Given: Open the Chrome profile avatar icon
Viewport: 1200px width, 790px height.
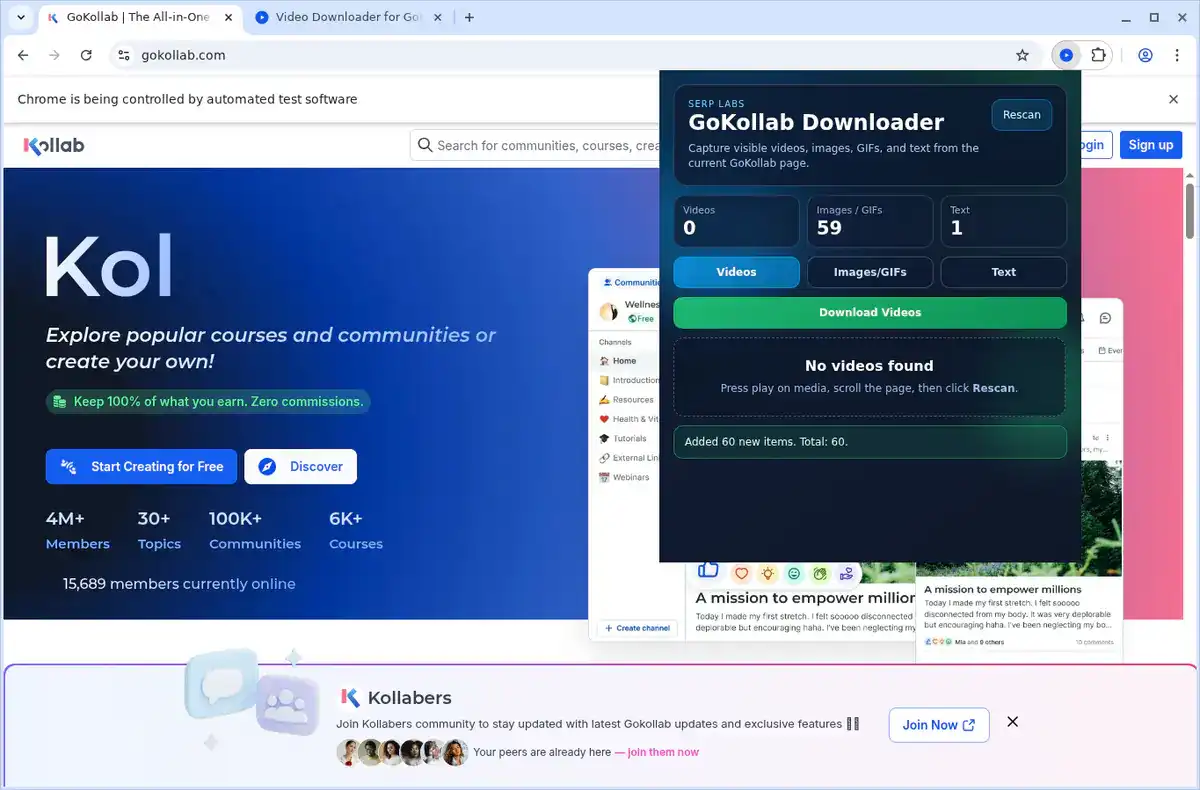Looking at the screenshot, I should pyautogui.click(x=1146, y=56).
